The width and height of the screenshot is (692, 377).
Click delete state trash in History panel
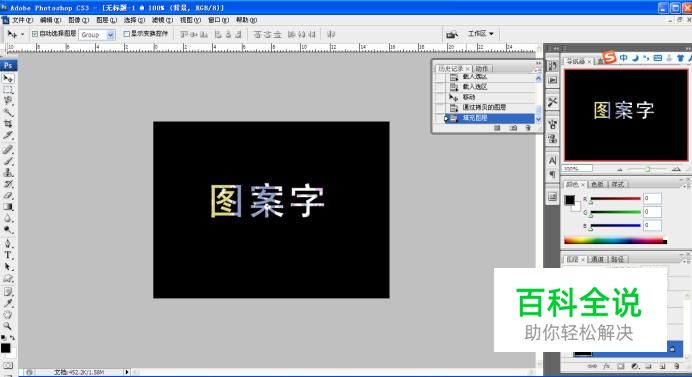[x=528, y=128]
